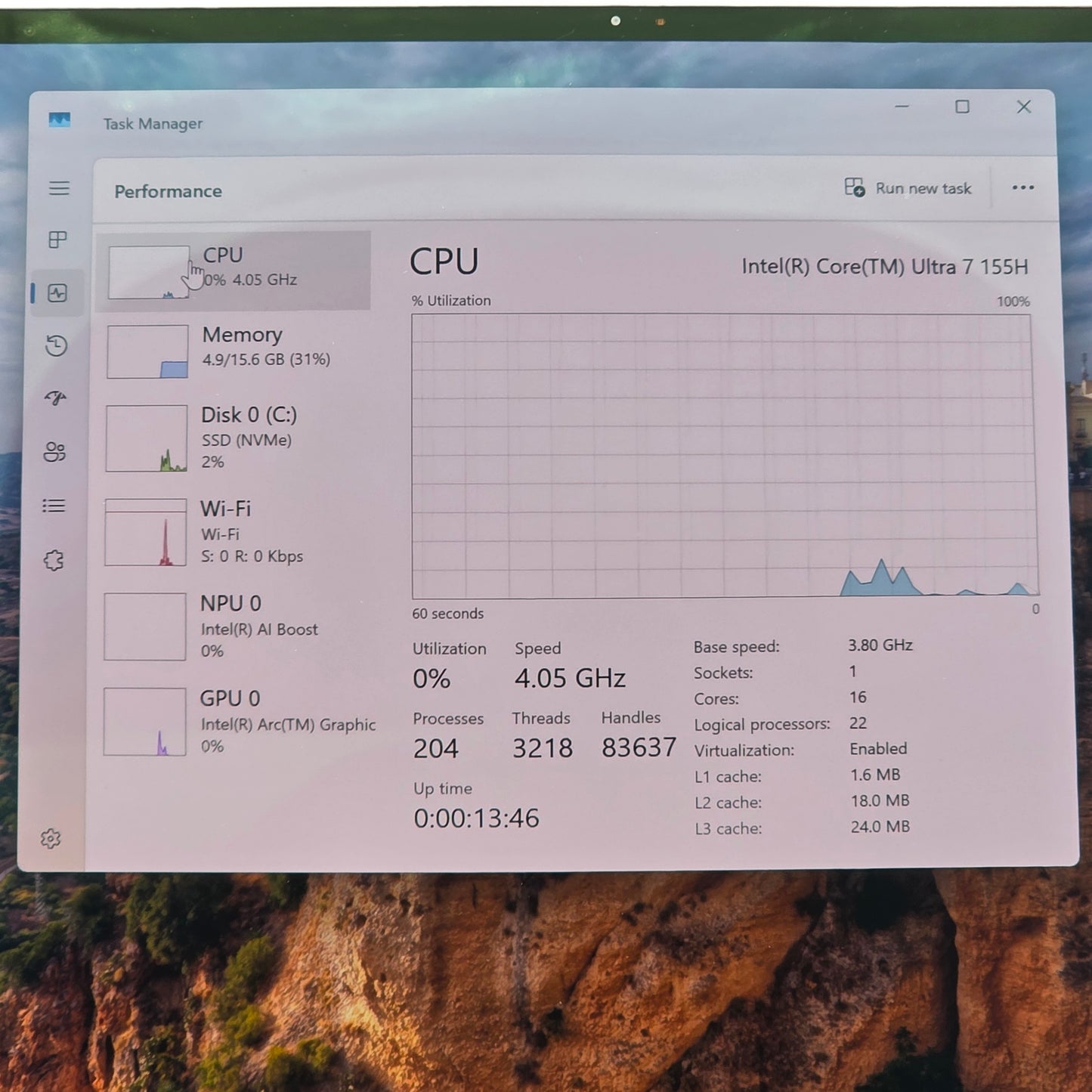This screenshot has width=1092, height=1092.
Task: Open the App history page icon
Action: click(x=57, y=346)
